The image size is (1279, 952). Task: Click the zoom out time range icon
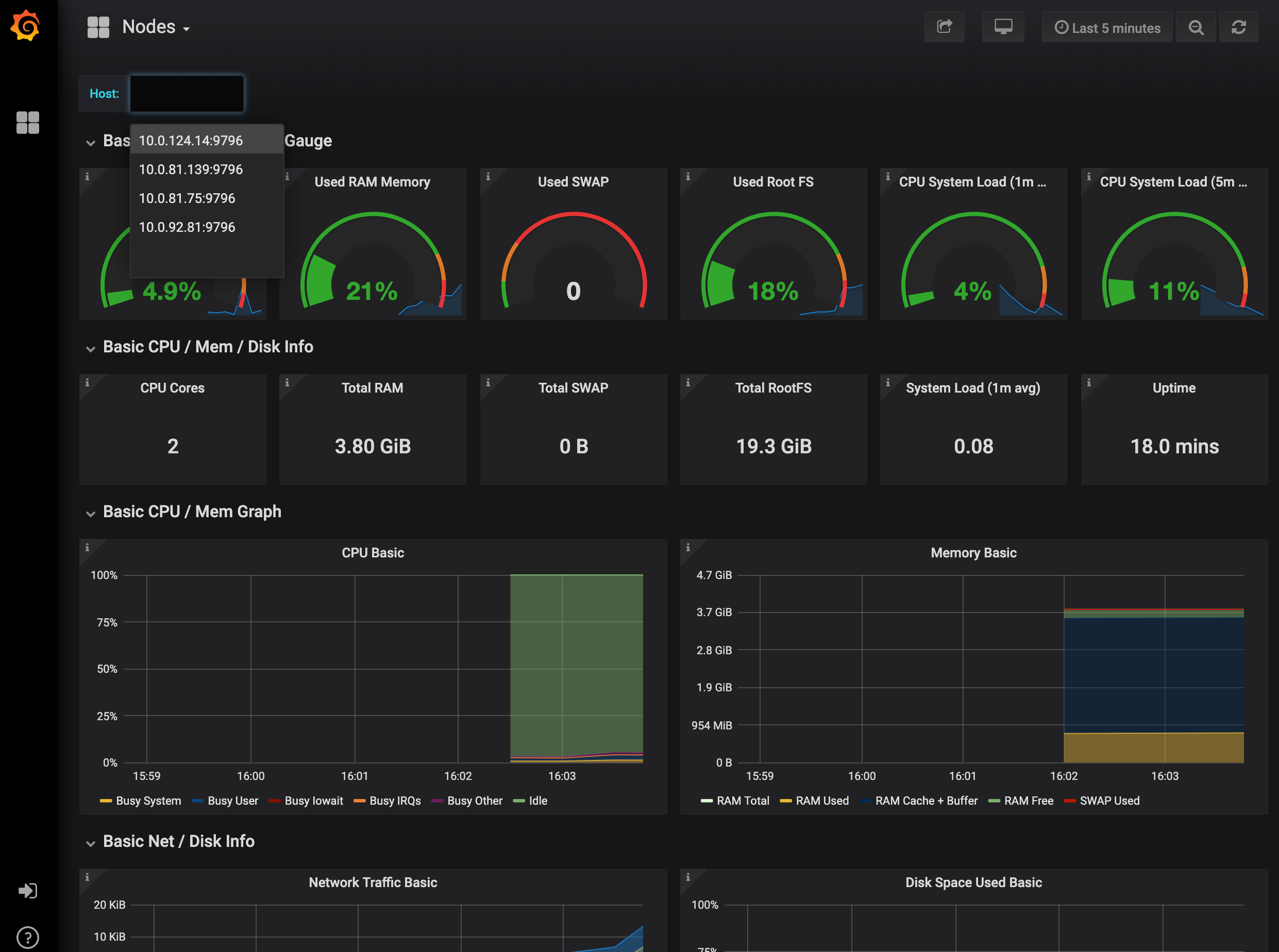[1196, 28]
